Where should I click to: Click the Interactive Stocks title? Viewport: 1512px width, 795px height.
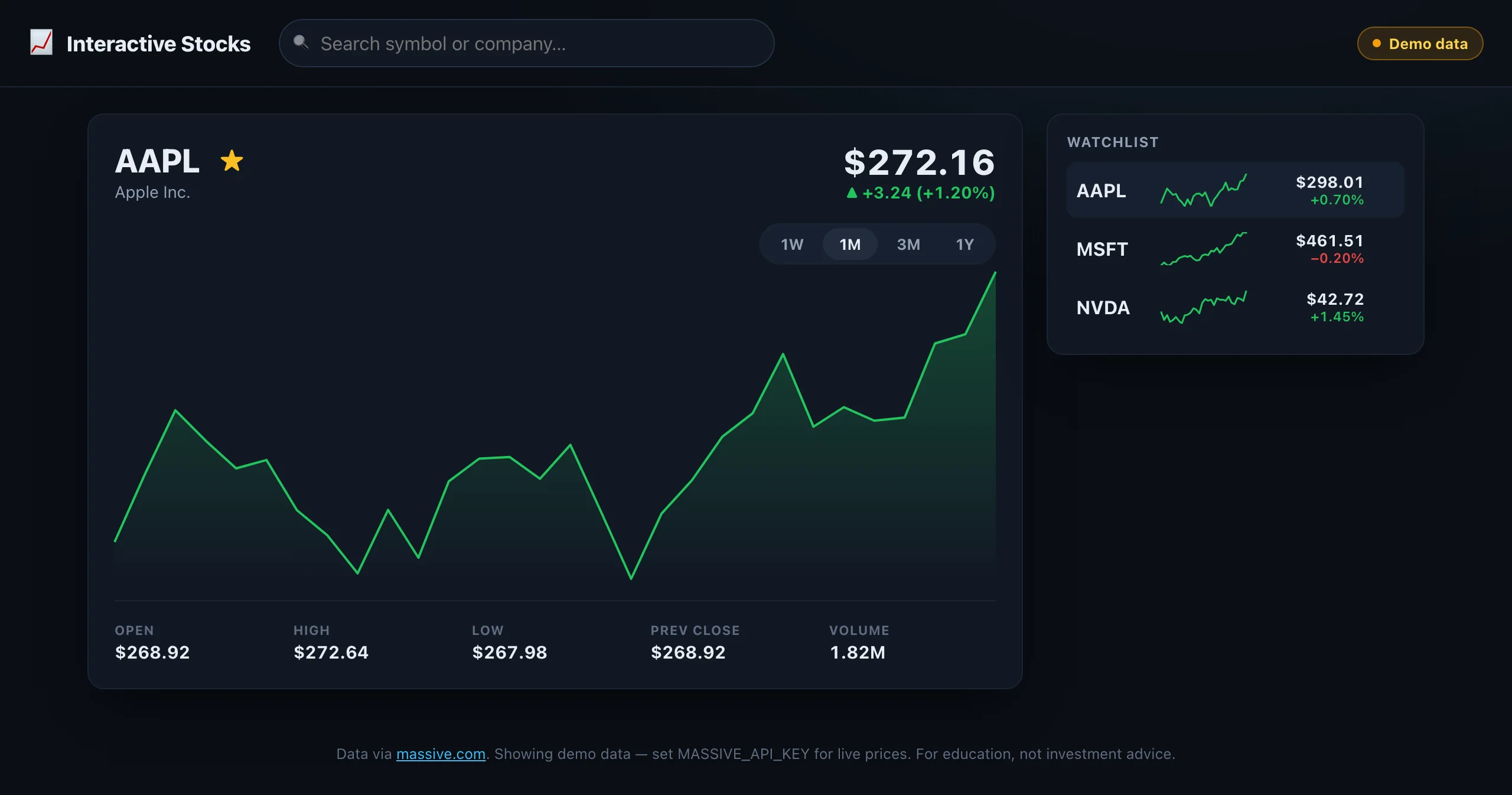click(x=158, y=44)
